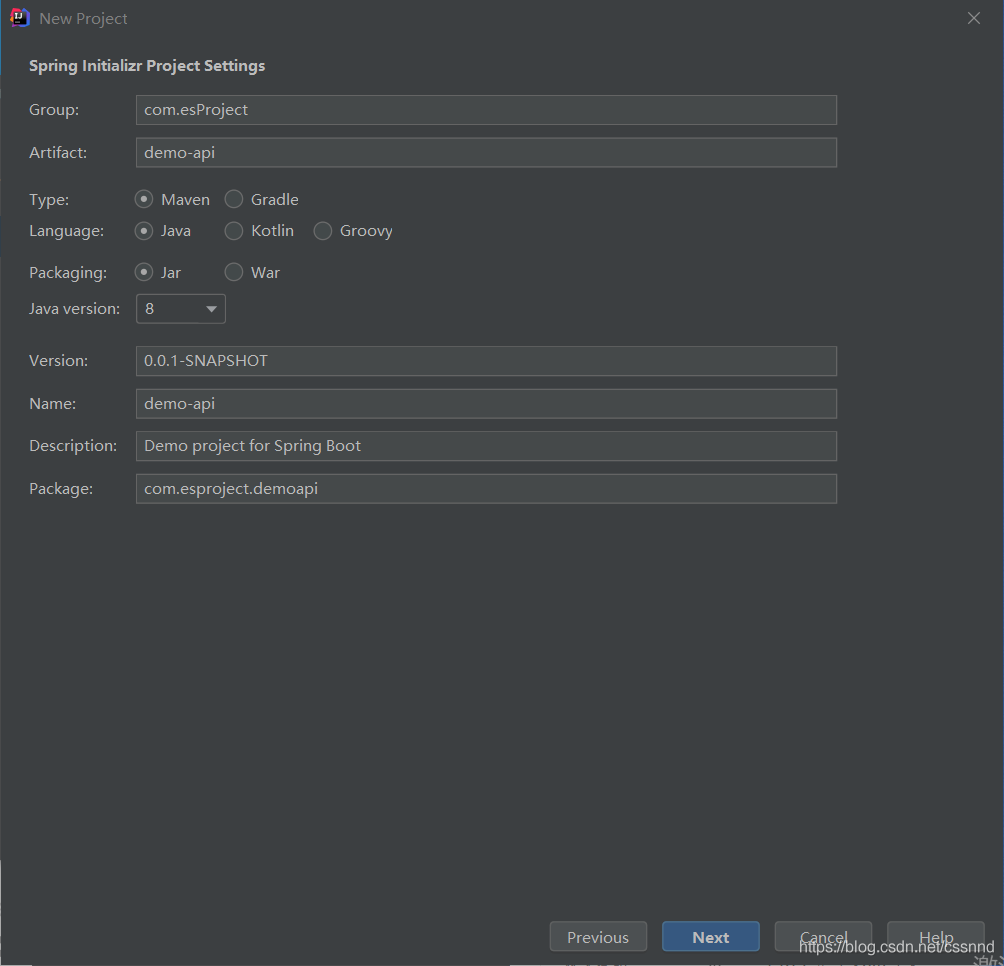
Task: Edit the Description text field
Action: pyautogui.click(x=486, y=446)
